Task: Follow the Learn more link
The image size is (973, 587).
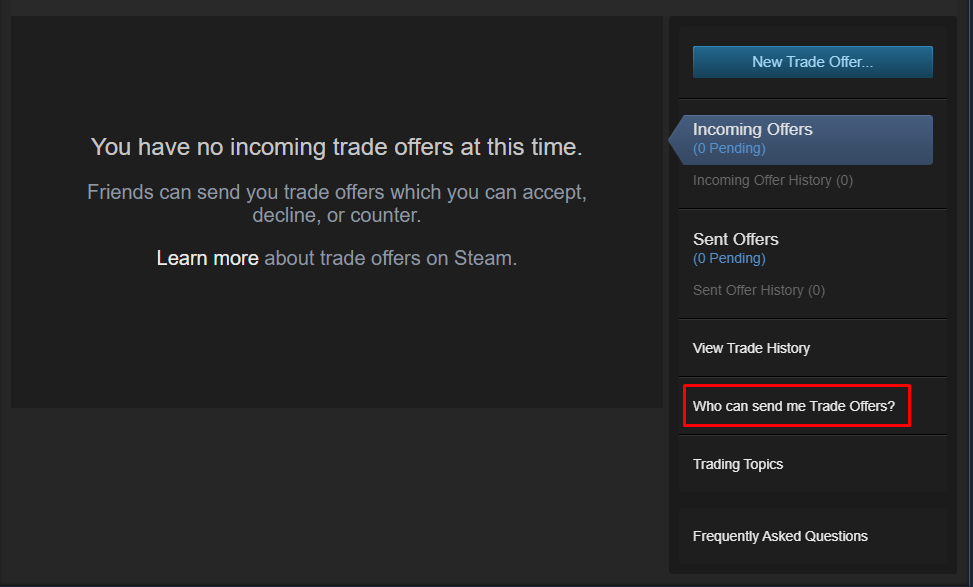Action: pos(207,258)
